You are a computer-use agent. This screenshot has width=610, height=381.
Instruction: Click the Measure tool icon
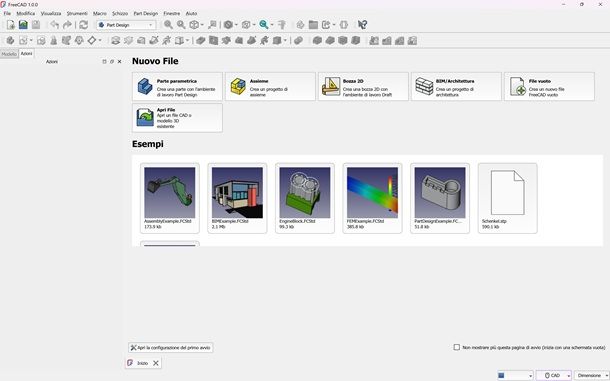point(282,25)
